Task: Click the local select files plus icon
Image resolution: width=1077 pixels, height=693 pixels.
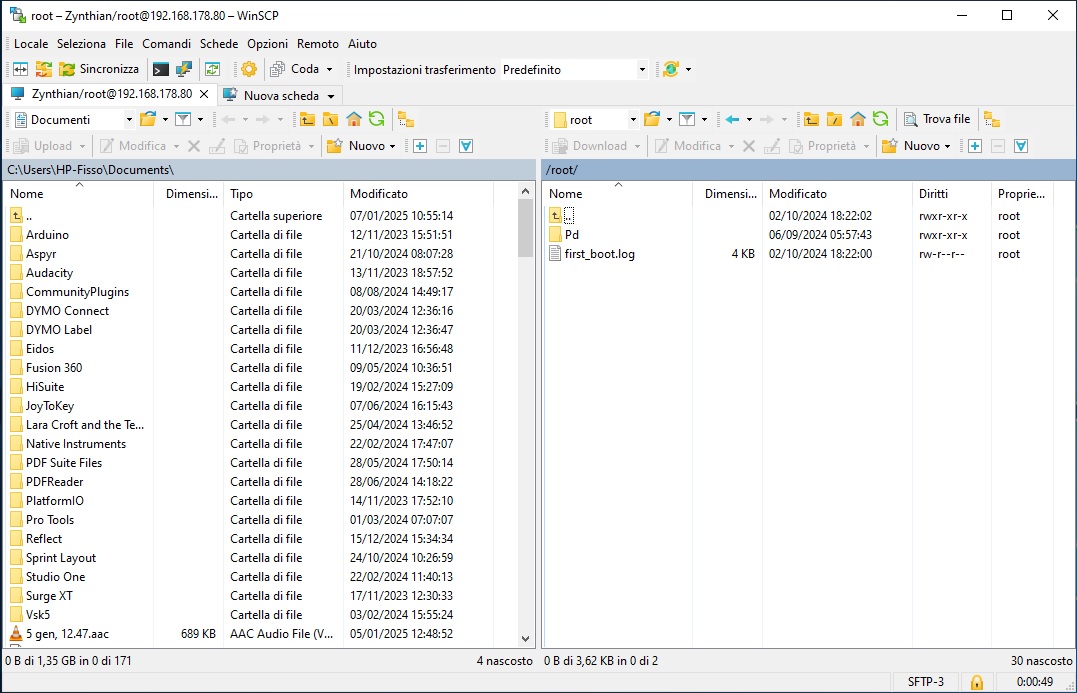Action: coord(420,146)
